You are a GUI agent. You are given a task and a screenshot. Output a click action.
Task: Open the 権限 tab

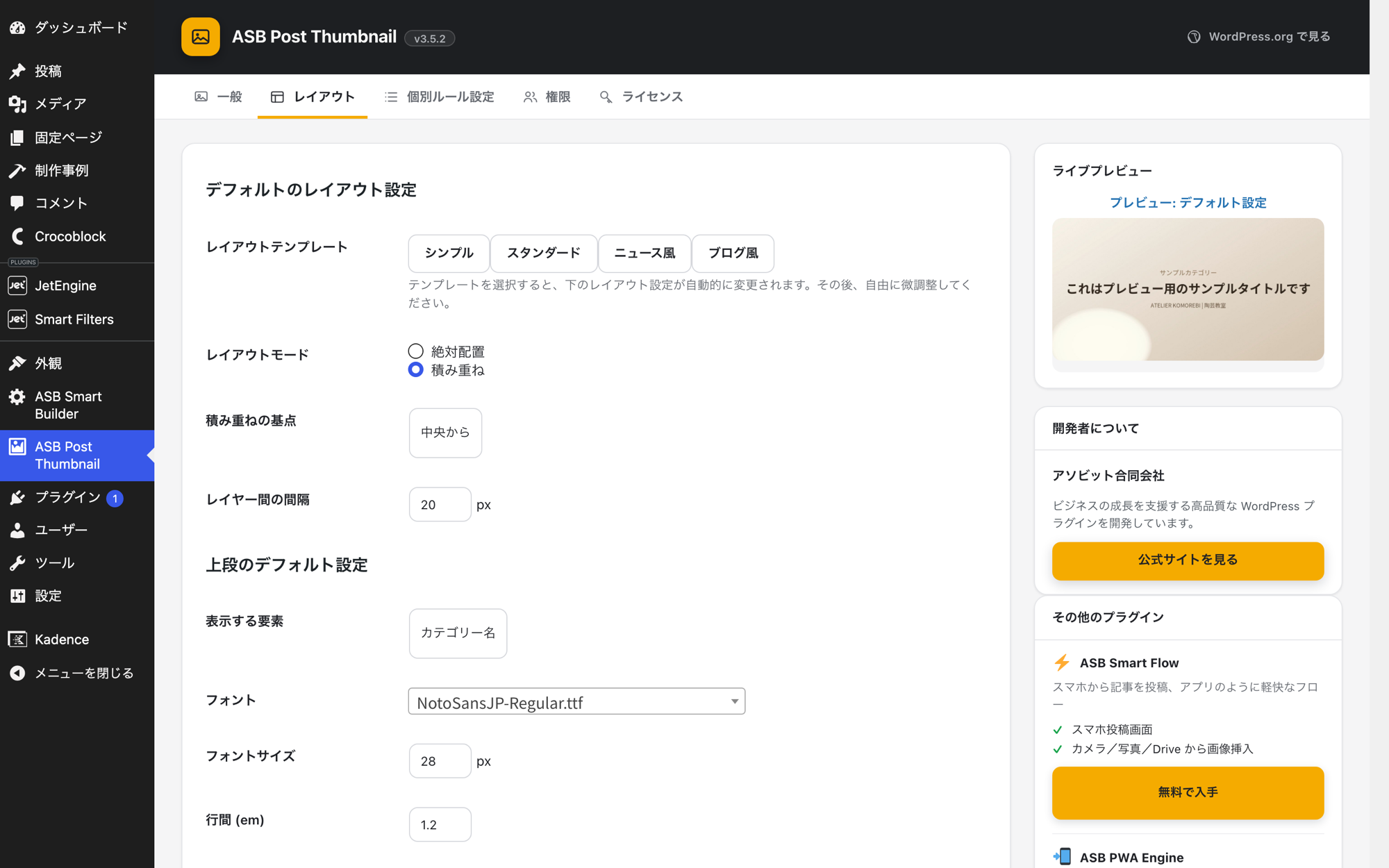click(547, 97)
